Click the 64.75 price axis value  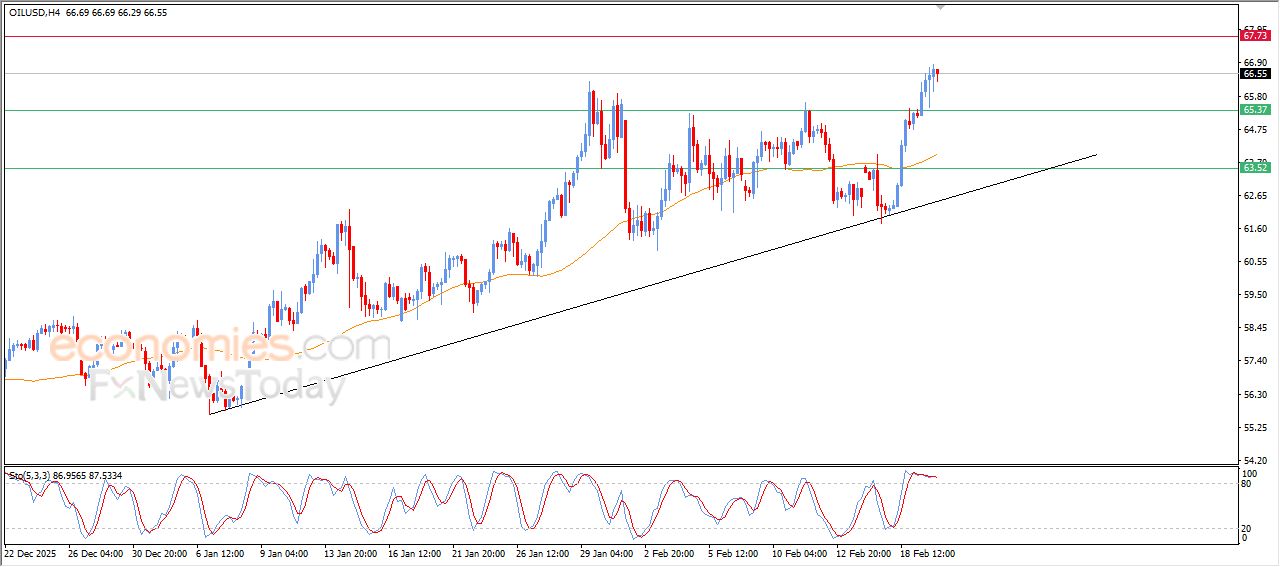(1255, 129)
